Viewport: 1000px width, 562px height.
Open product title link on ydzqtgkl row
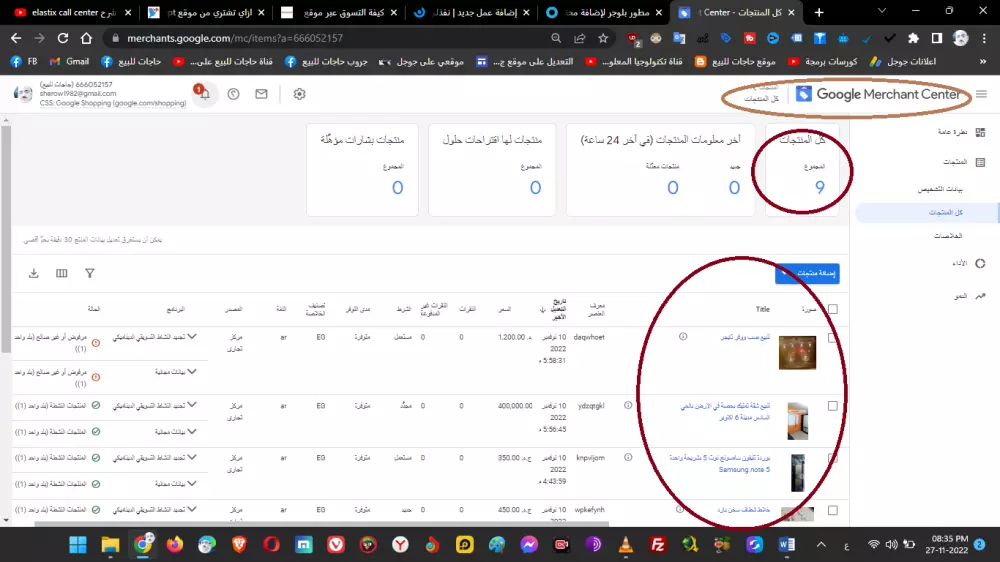pyautogui.click(x=725, y=411)
